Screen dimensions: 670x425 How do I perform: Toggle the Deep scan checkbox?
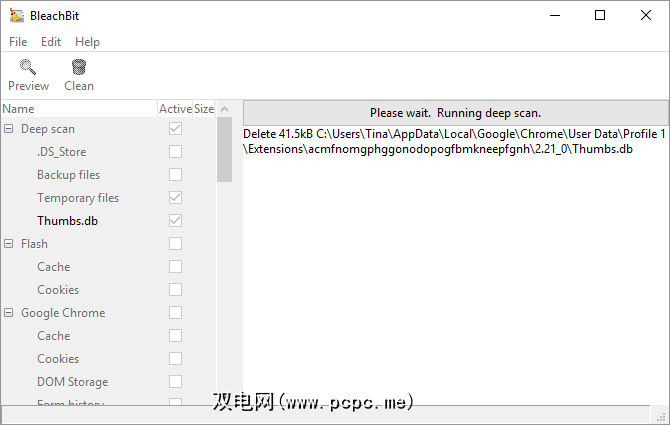(x=175, y=129)
